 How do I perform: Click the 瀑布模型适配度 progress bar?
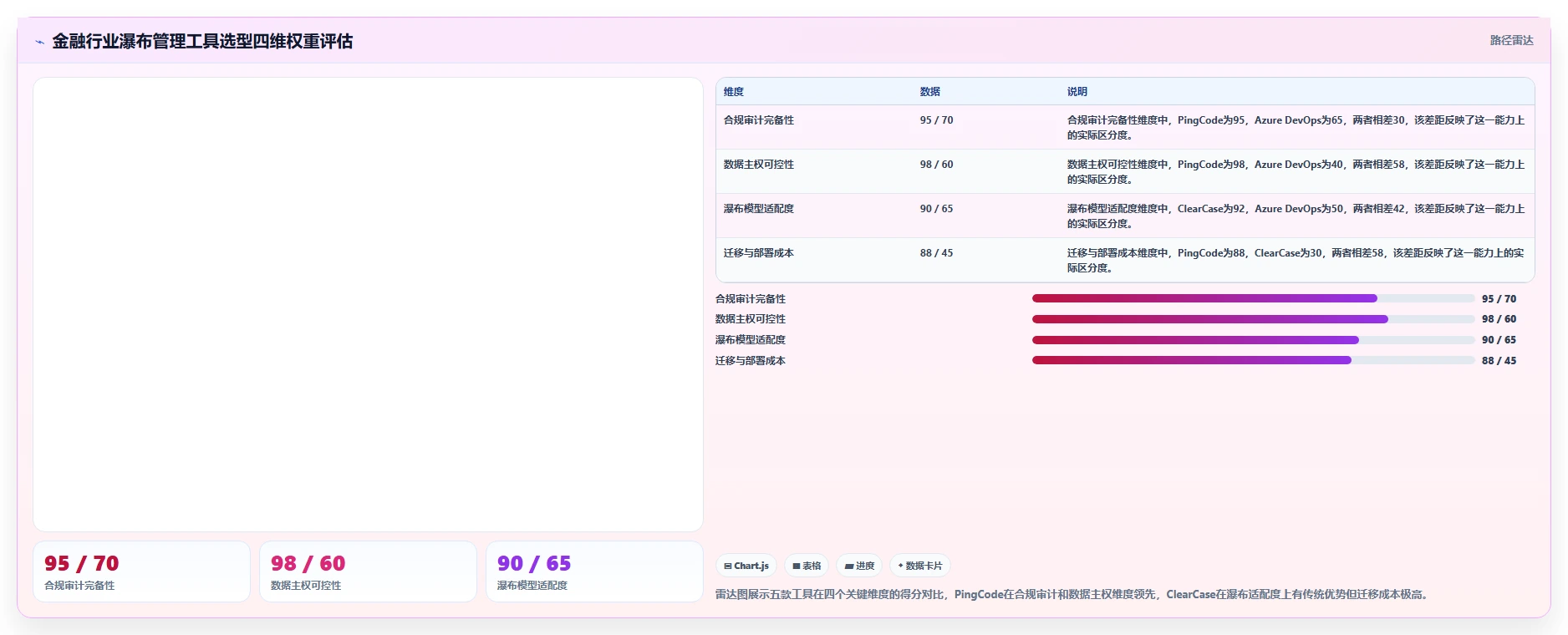pyautogui.click(x=1253, y=340)
